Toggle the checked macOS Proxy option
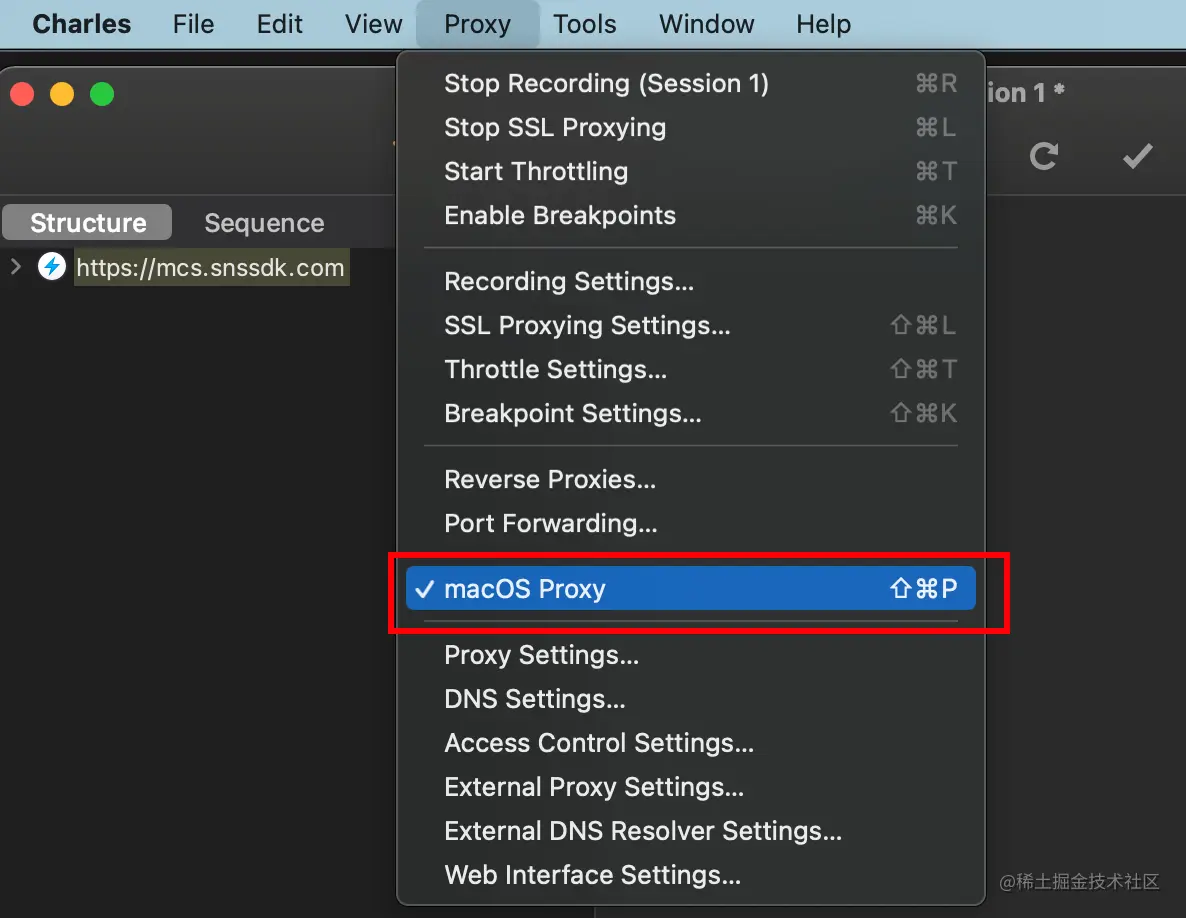Viewport: 1186px width, 918px height. [x=691, y=588]
